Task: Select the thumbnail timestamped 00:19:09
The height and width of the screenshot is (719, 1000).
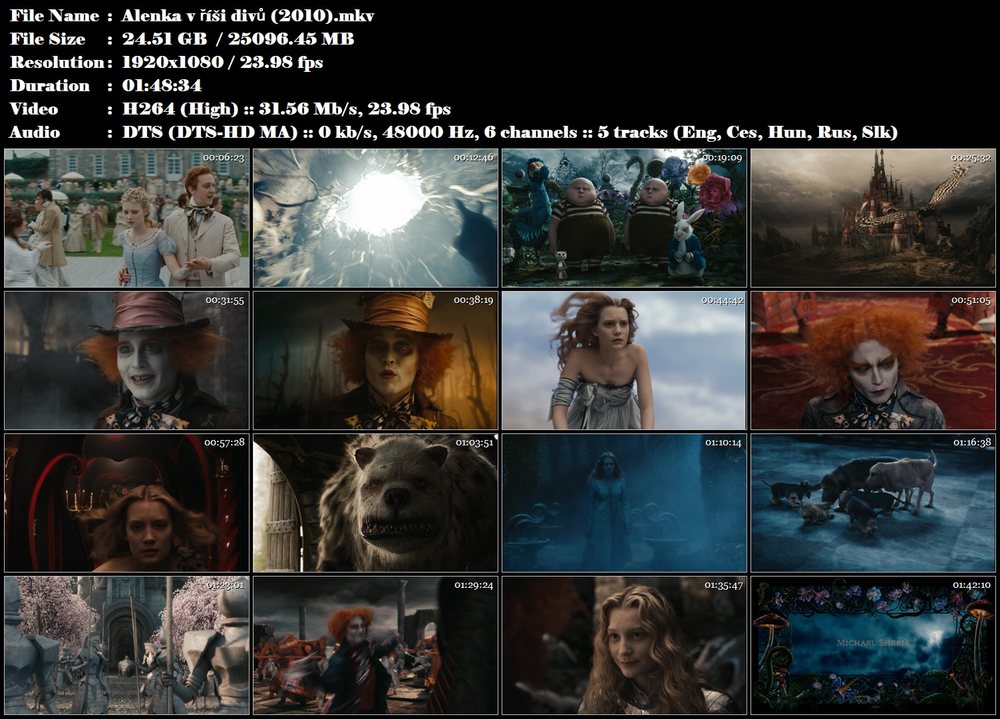Action: tap(624, 218)
